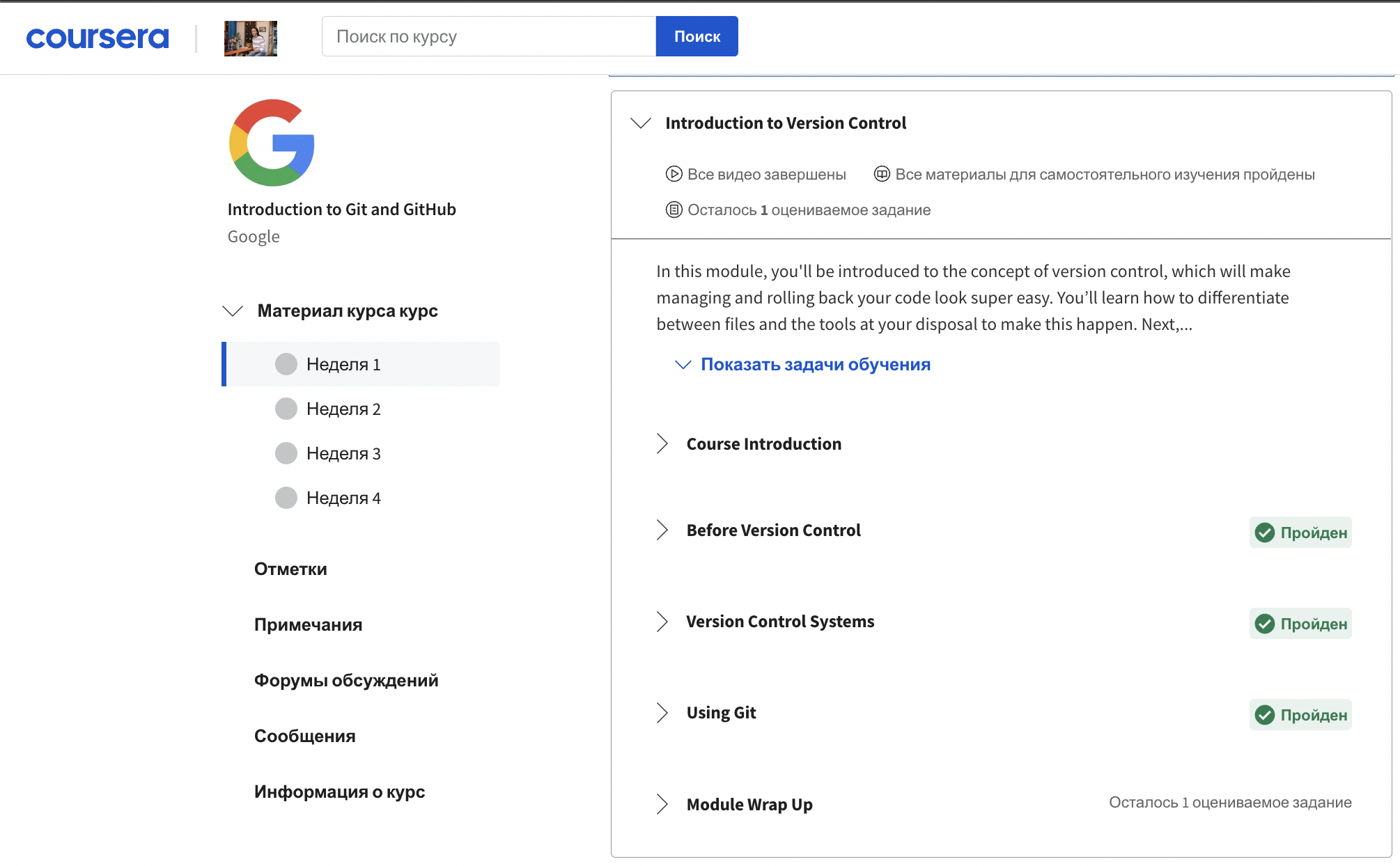Click the Google course logo

point(272,143)
